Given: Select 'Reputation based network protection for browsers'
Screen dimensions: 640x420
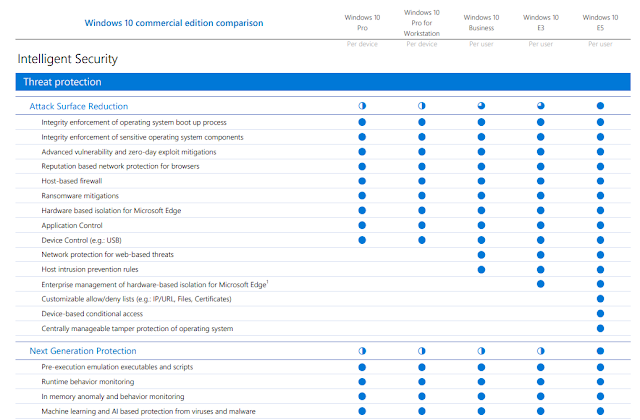Looking at the screenshot, I should [120, 166].
